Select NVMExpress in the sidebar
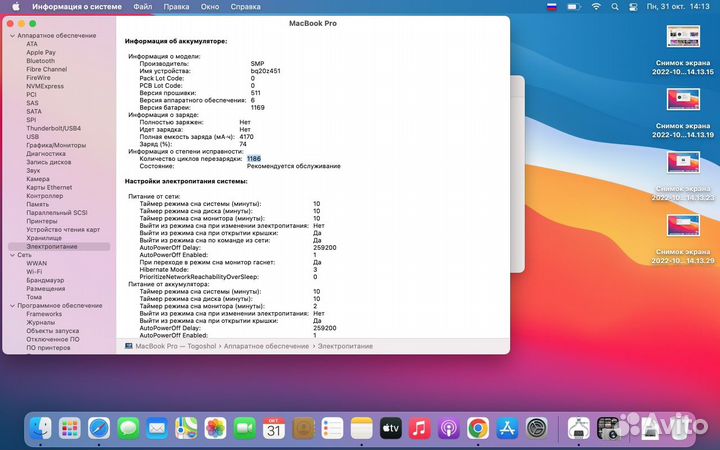This screenshot has width=720, height=450. click(x=45, y=86)
